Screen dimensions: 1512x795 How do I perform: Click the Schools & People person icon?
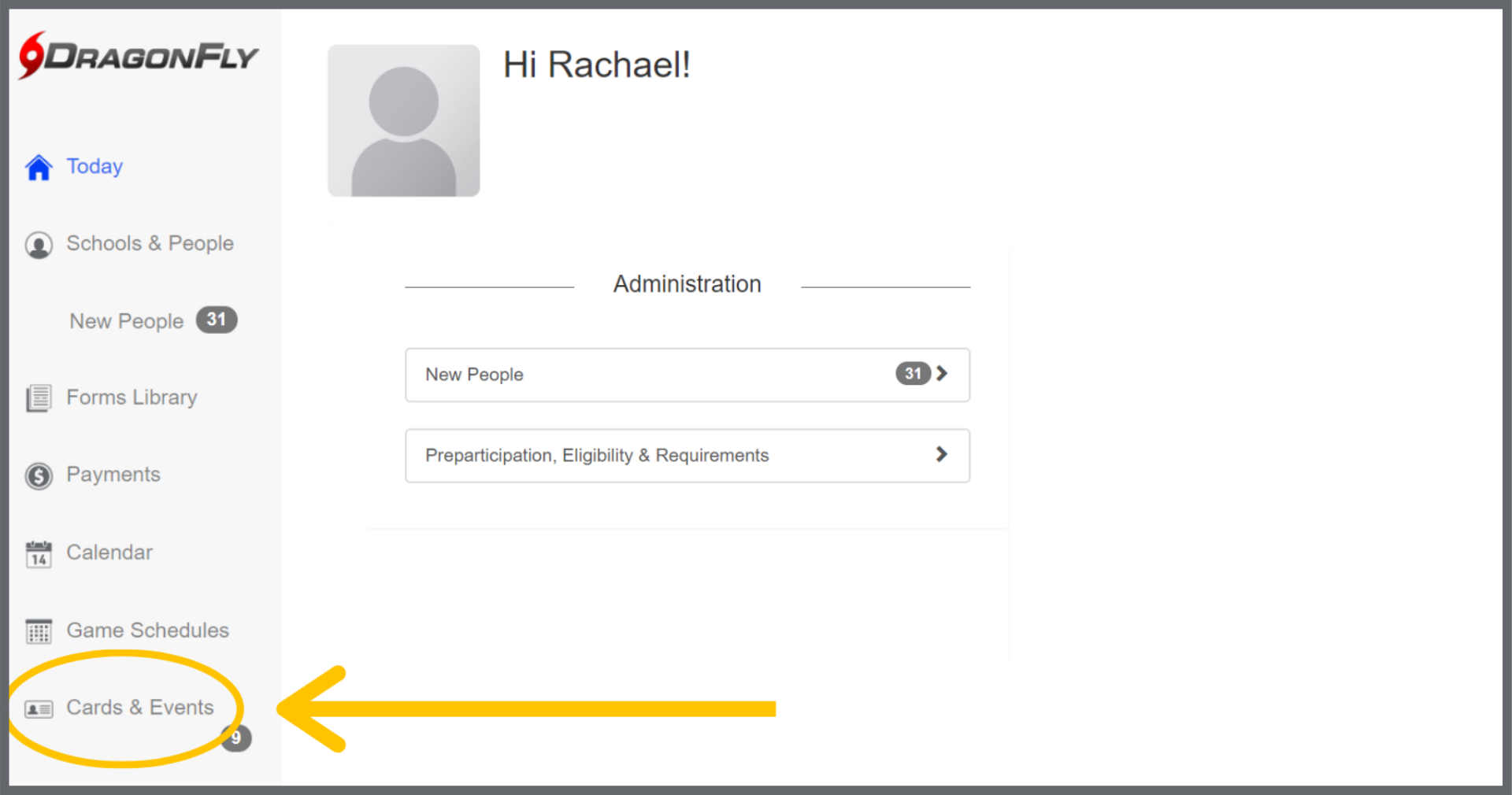39,245
